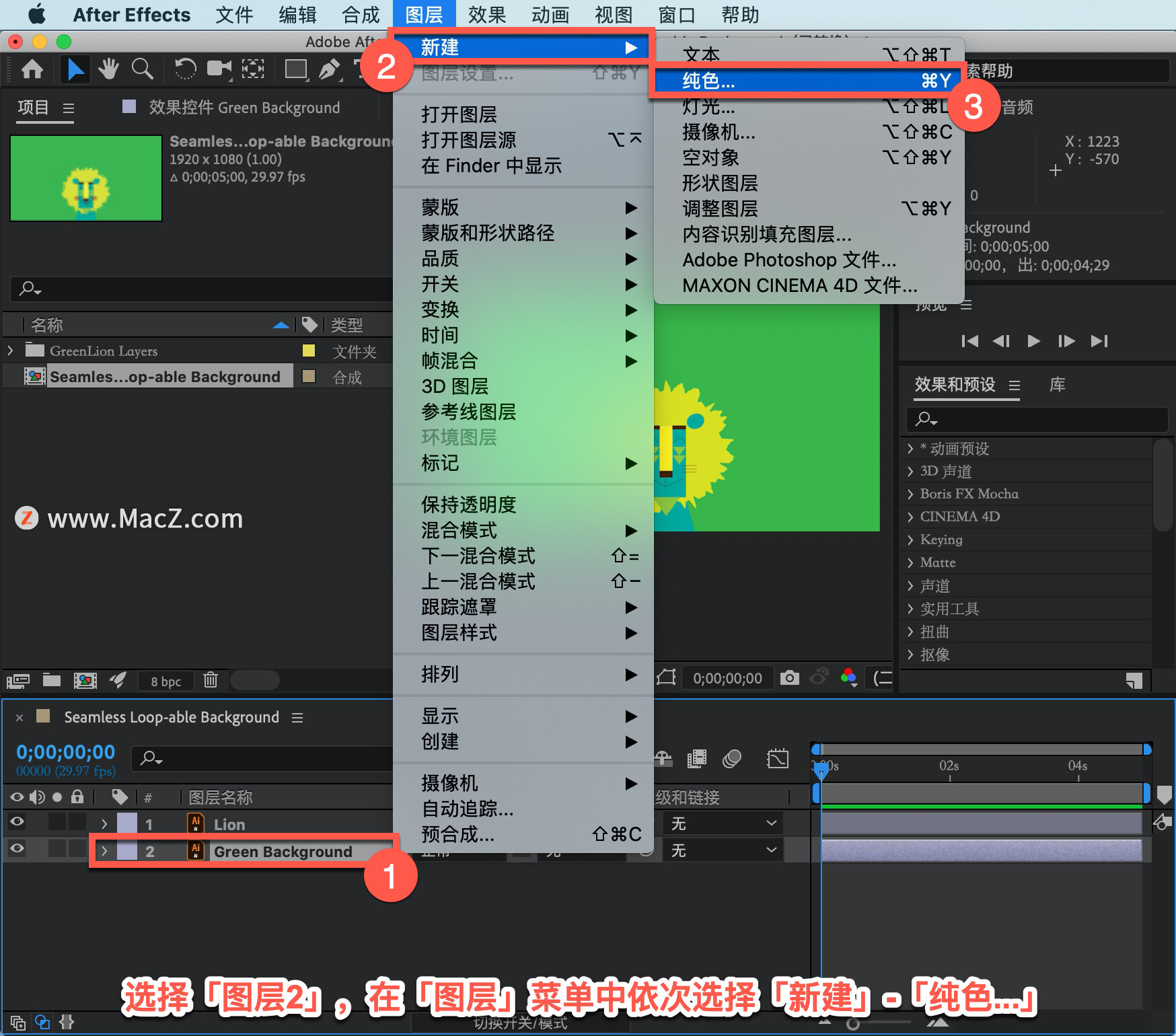Expand the 动画预设 effects category
Screen dimensions: 1176x1036
[910, 449]
